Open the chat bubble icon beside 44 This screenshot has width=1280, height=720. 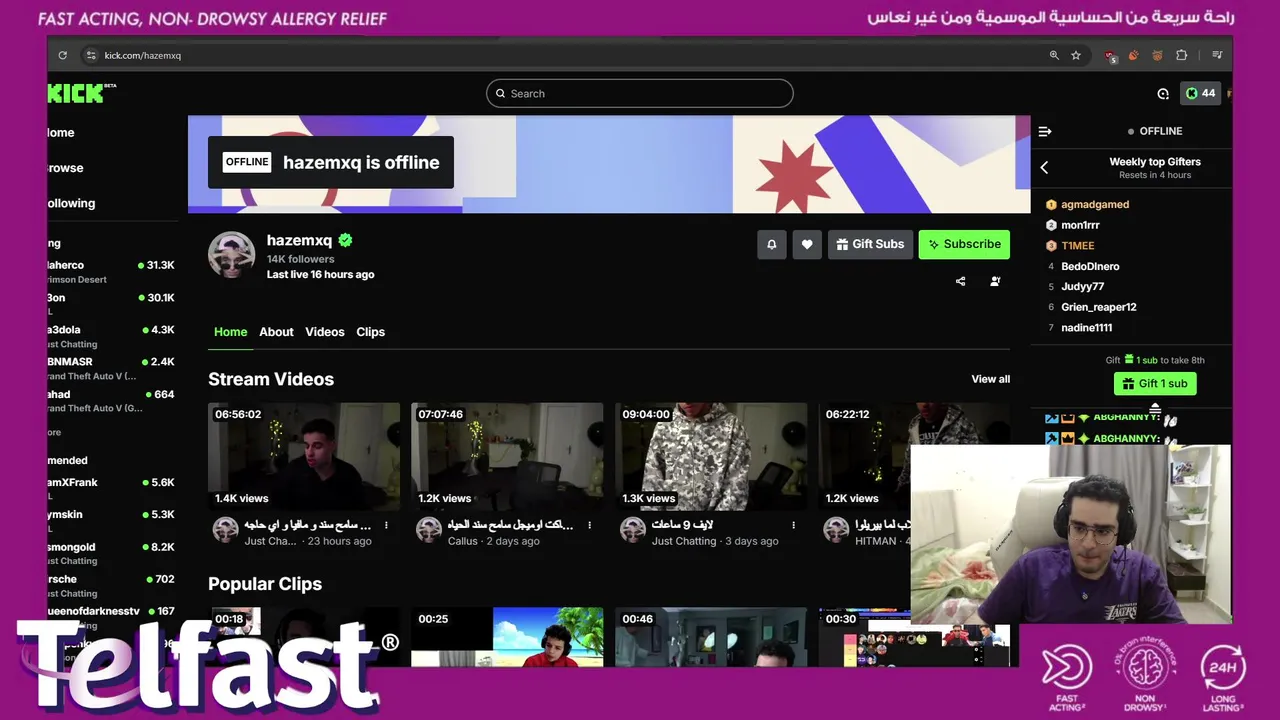point(1163,93)
